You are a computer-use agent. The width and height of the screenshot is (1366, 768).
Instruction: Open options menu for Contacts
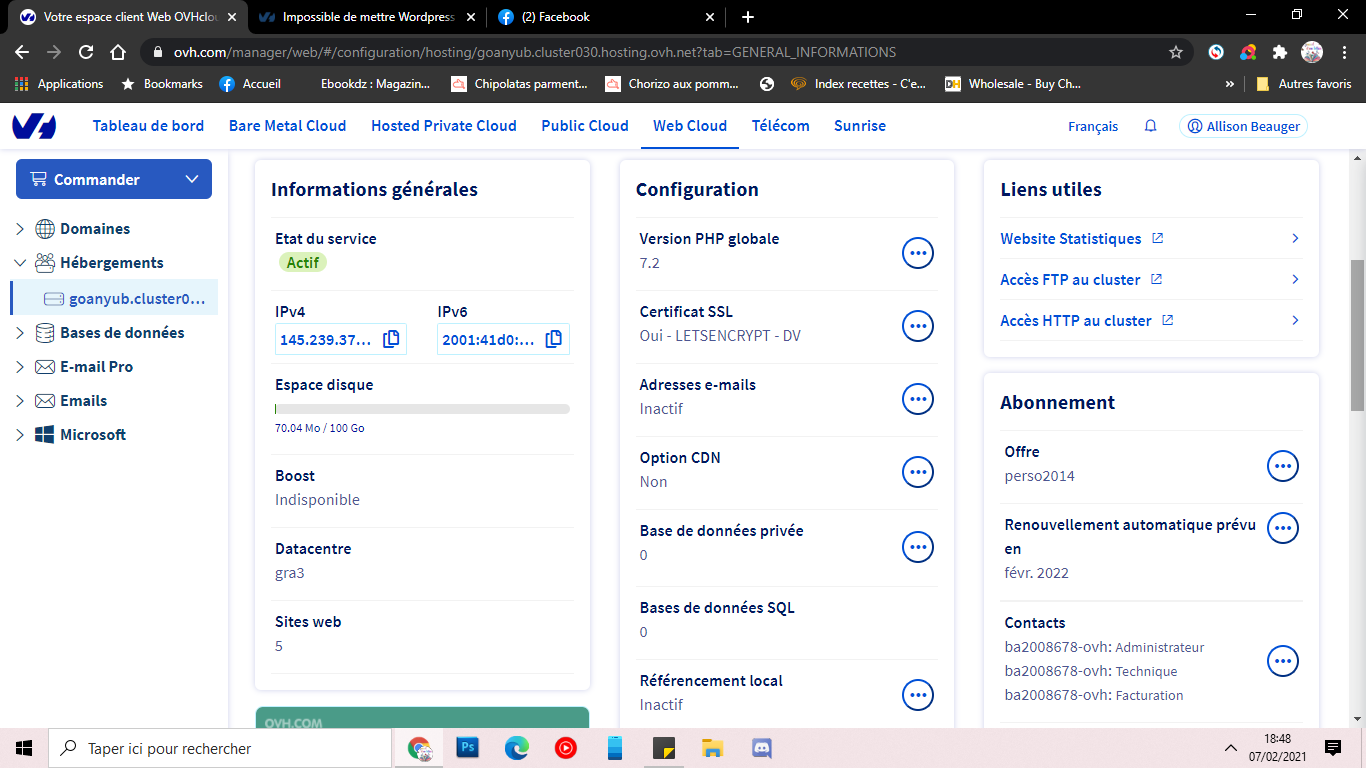coord(1283,661)
